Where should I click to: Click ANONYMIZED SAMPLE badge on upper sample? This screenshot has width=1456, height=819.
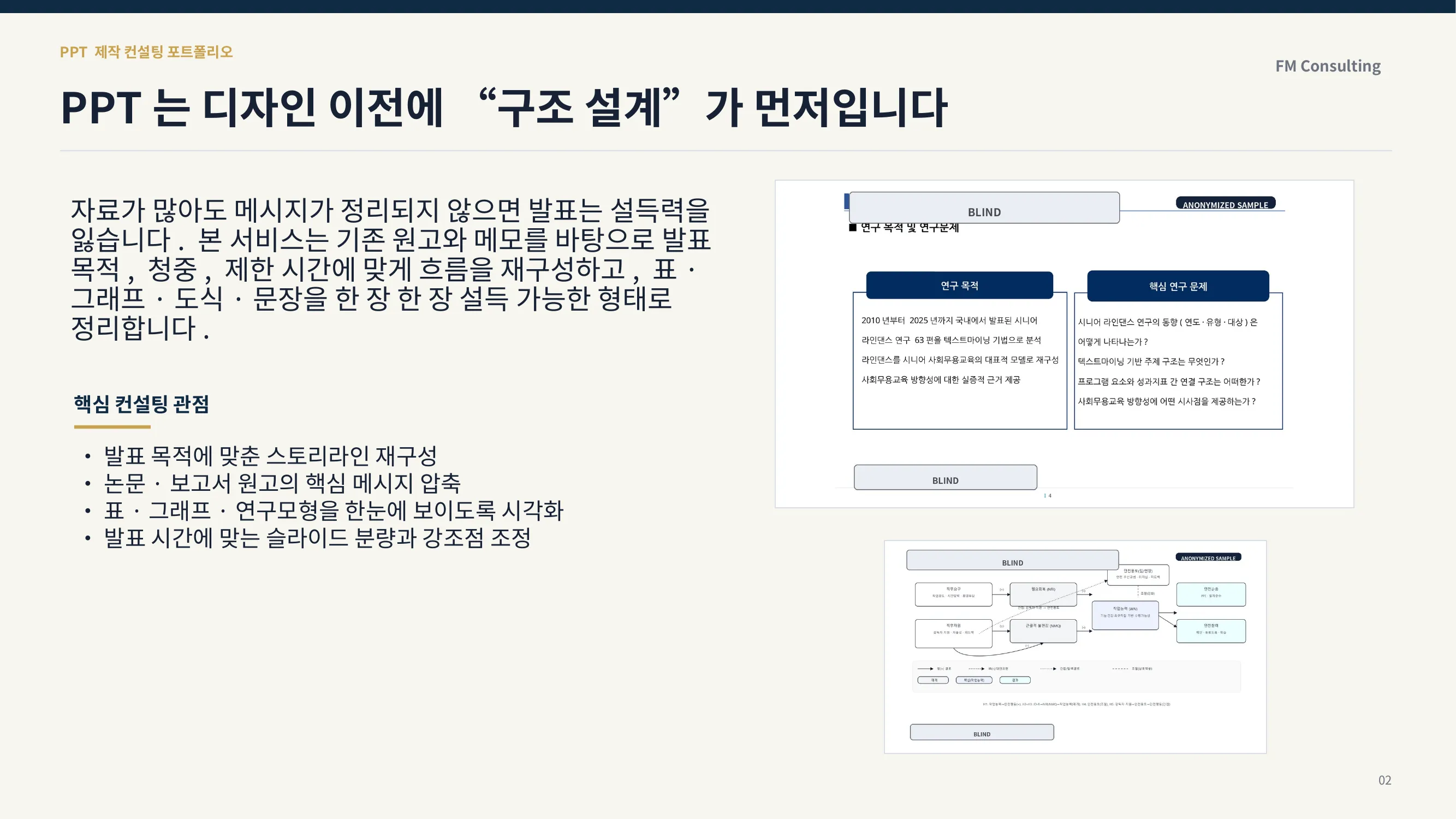[x=1226, y=203]
